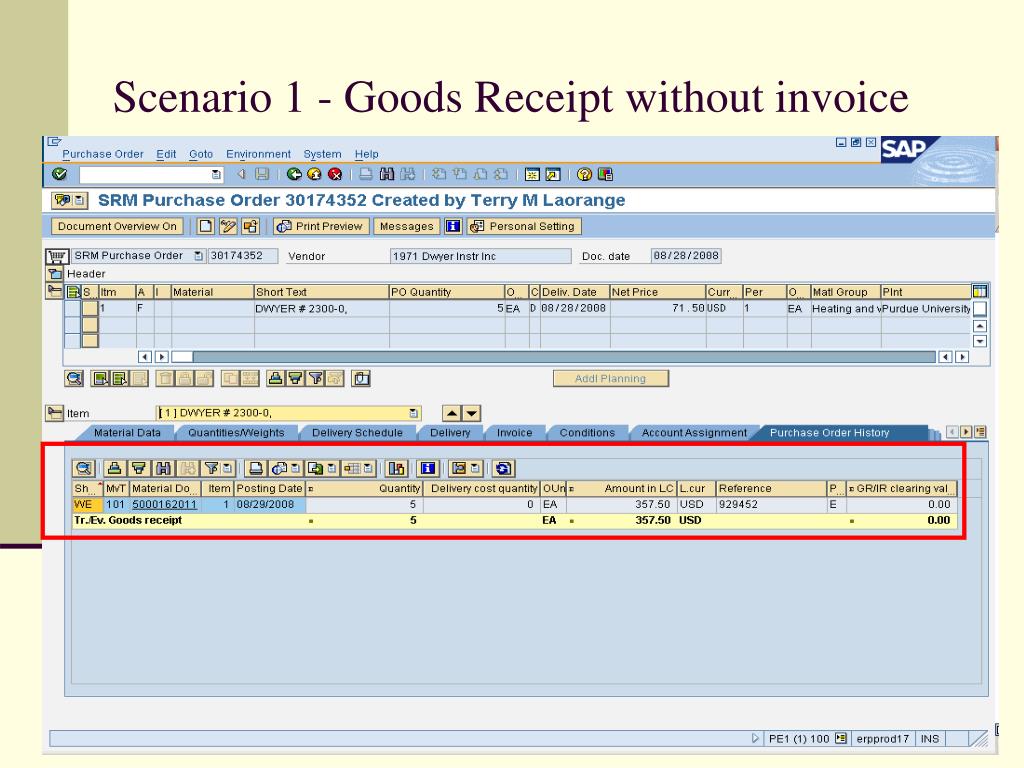Click the table settings icon at item grid corner

pyautogui.click(x=980, y=291)
